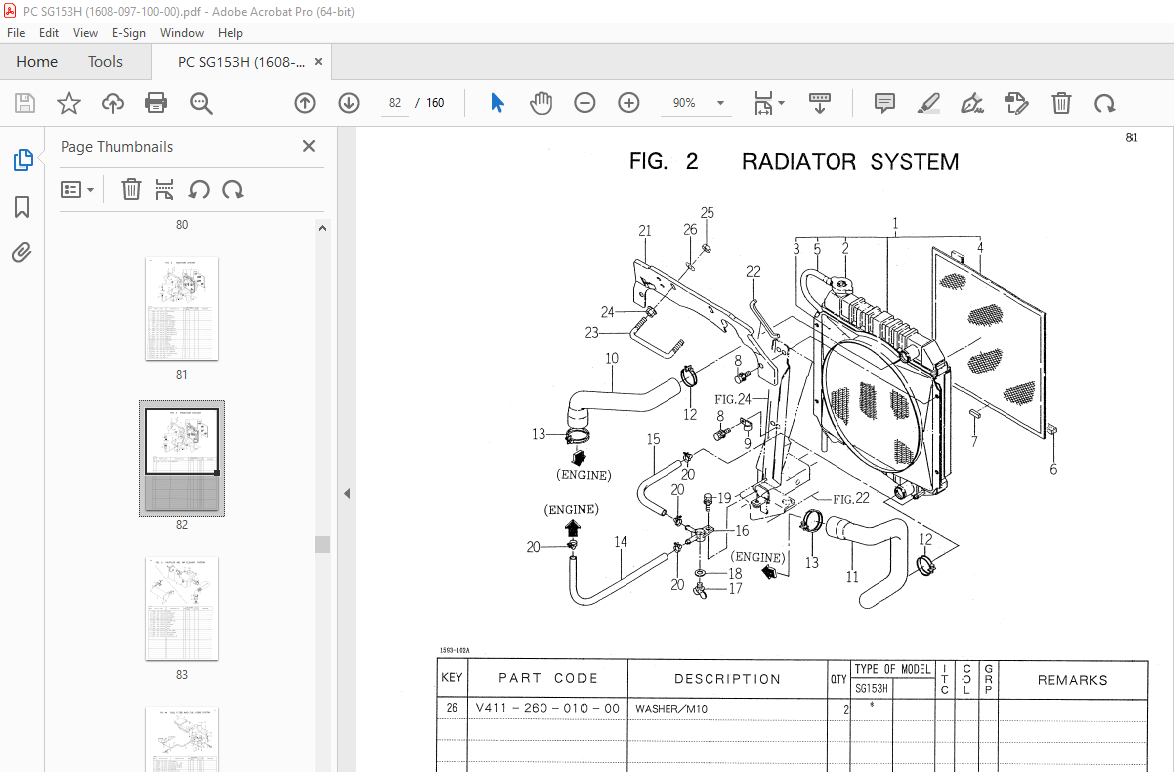Viewport: 1174px width, 772px height.
Task: Zoom in with the plus icon
Action: click(x=629, y=103)
